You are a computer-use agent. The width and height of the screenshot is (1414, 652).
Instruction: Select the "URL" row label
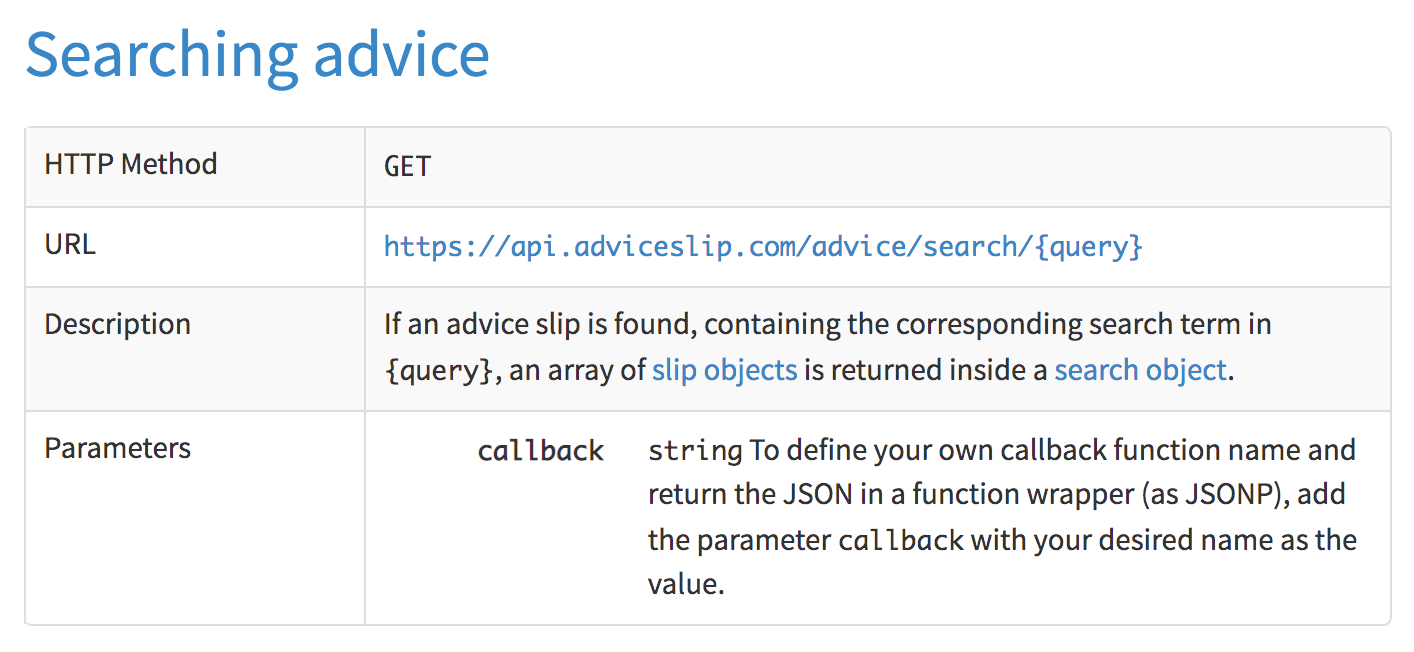pos(70,244)
